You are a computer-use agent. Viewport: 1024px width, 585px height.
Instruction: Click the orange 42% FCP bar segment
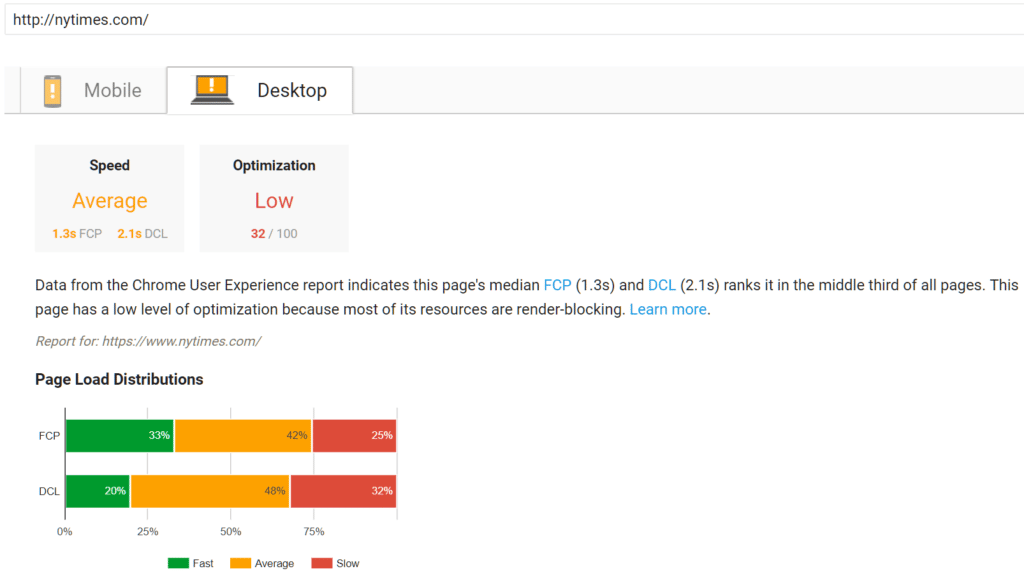243,435
